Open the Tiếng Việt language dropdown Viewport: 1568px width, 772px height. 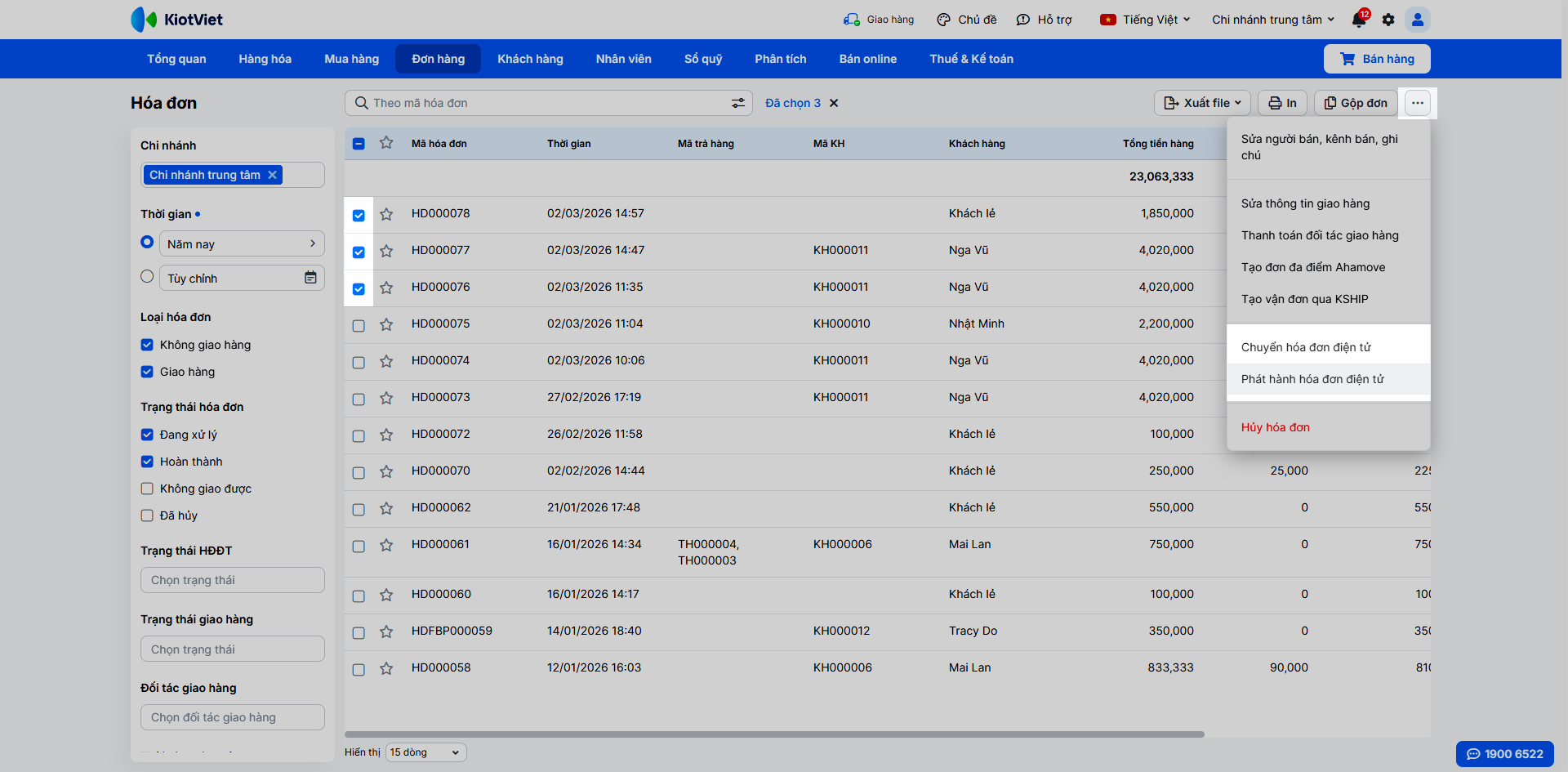tap(1146, 20)
